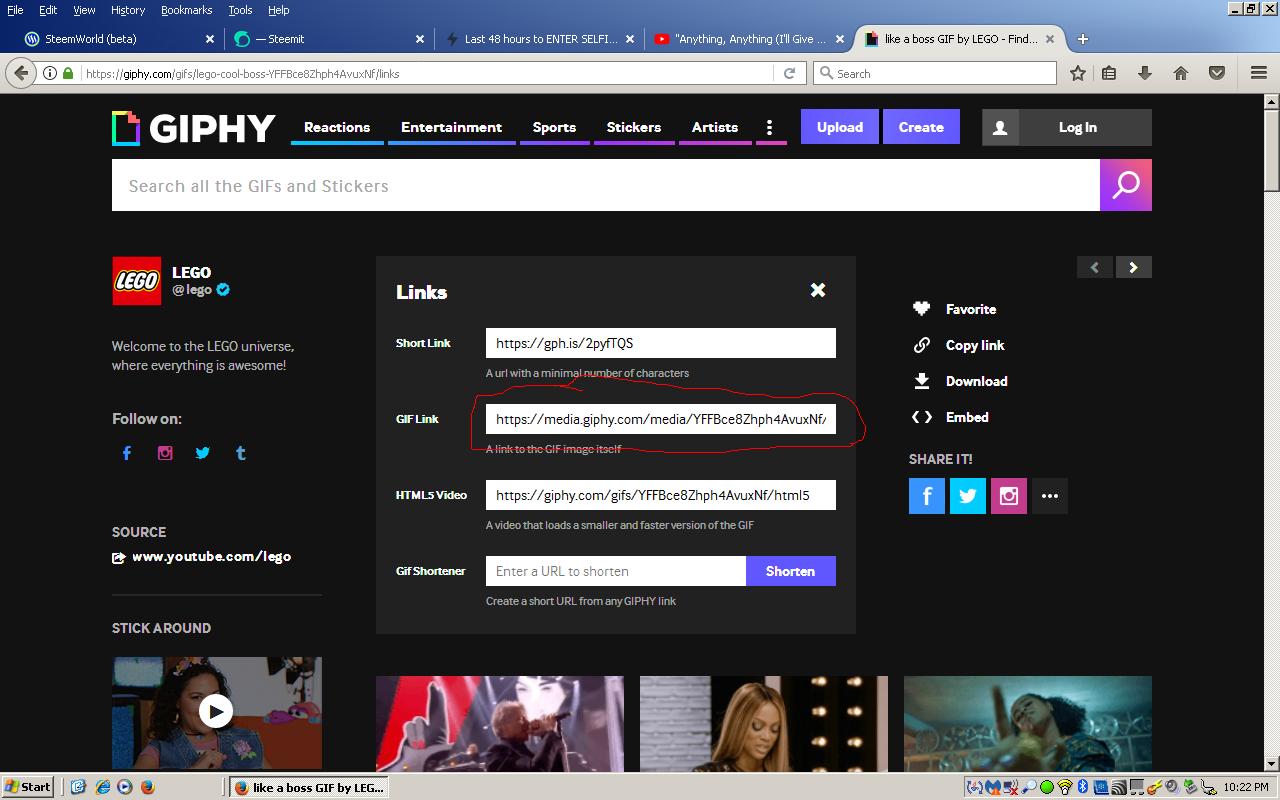
Task: Click the Enter a URL to shorten field
Action: coord(616,571)
